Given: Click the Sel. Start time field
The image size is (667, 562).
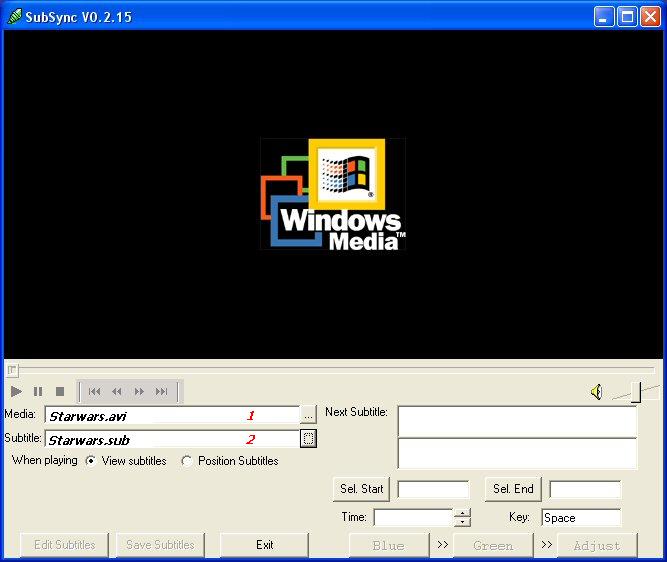Looking at the screenshot, I should [x=433, y=489].
